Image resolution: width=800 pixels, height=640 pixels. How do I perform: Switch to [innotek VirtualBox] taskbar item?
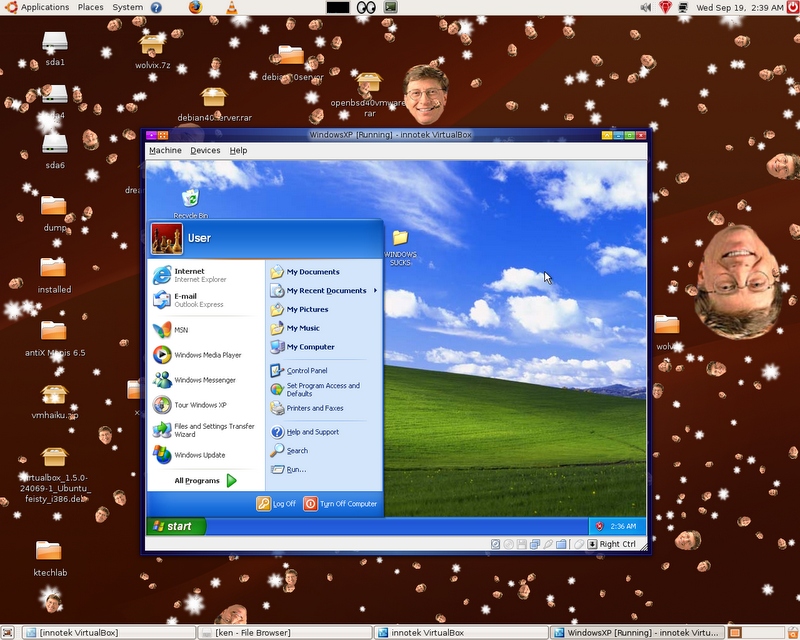(x=109, y=633)
